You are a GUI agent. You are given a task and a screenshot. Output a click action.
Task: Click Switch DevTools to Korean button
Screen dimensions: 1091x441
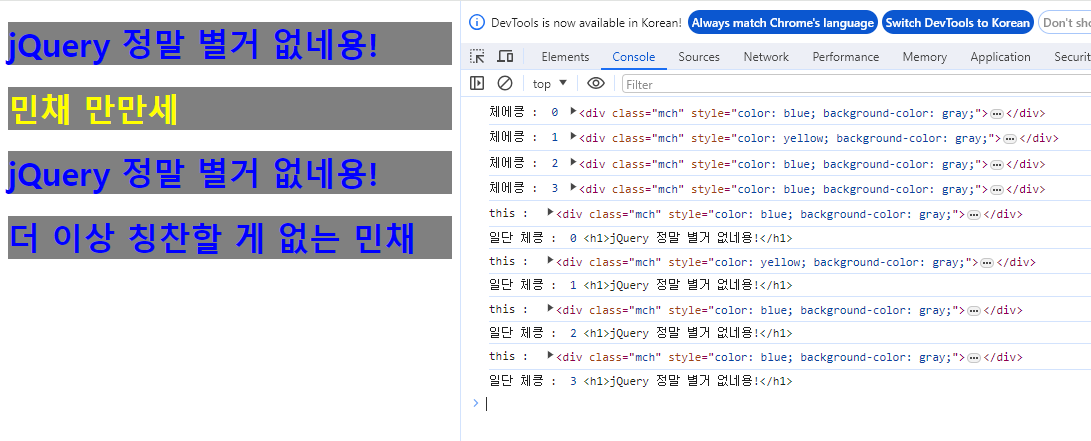(x=957, y=23)
